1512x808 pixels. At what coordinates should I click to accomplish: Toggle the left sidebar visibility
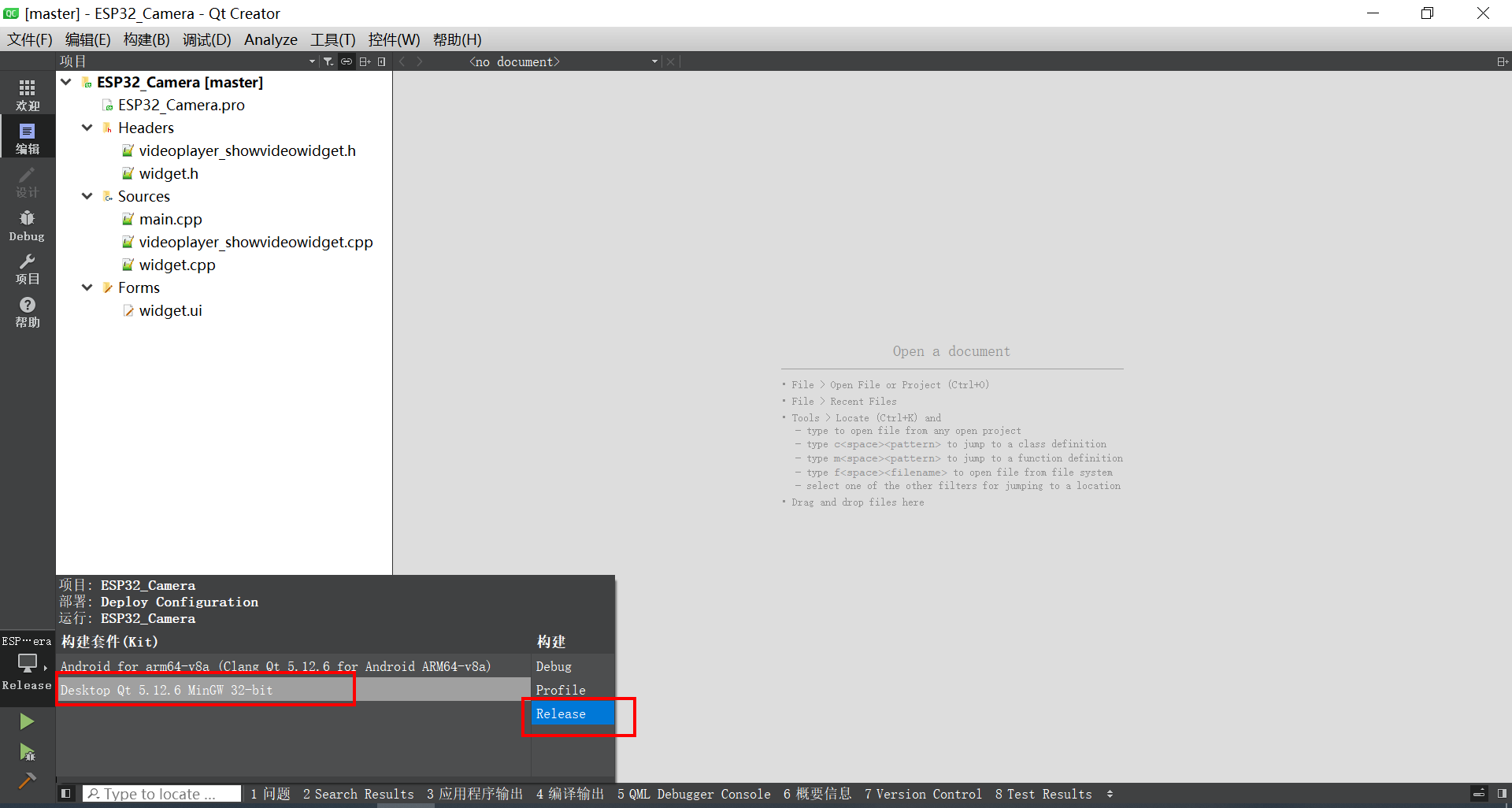coord(66,794)
